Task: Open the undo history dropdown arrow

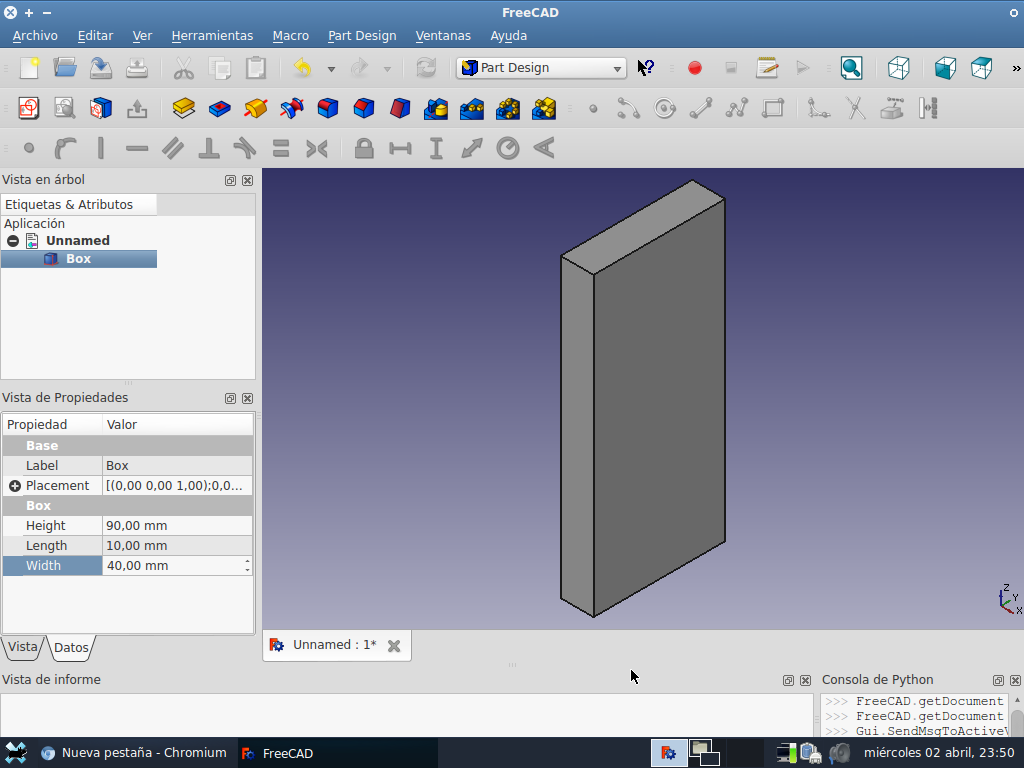Action: click(331, 69)
